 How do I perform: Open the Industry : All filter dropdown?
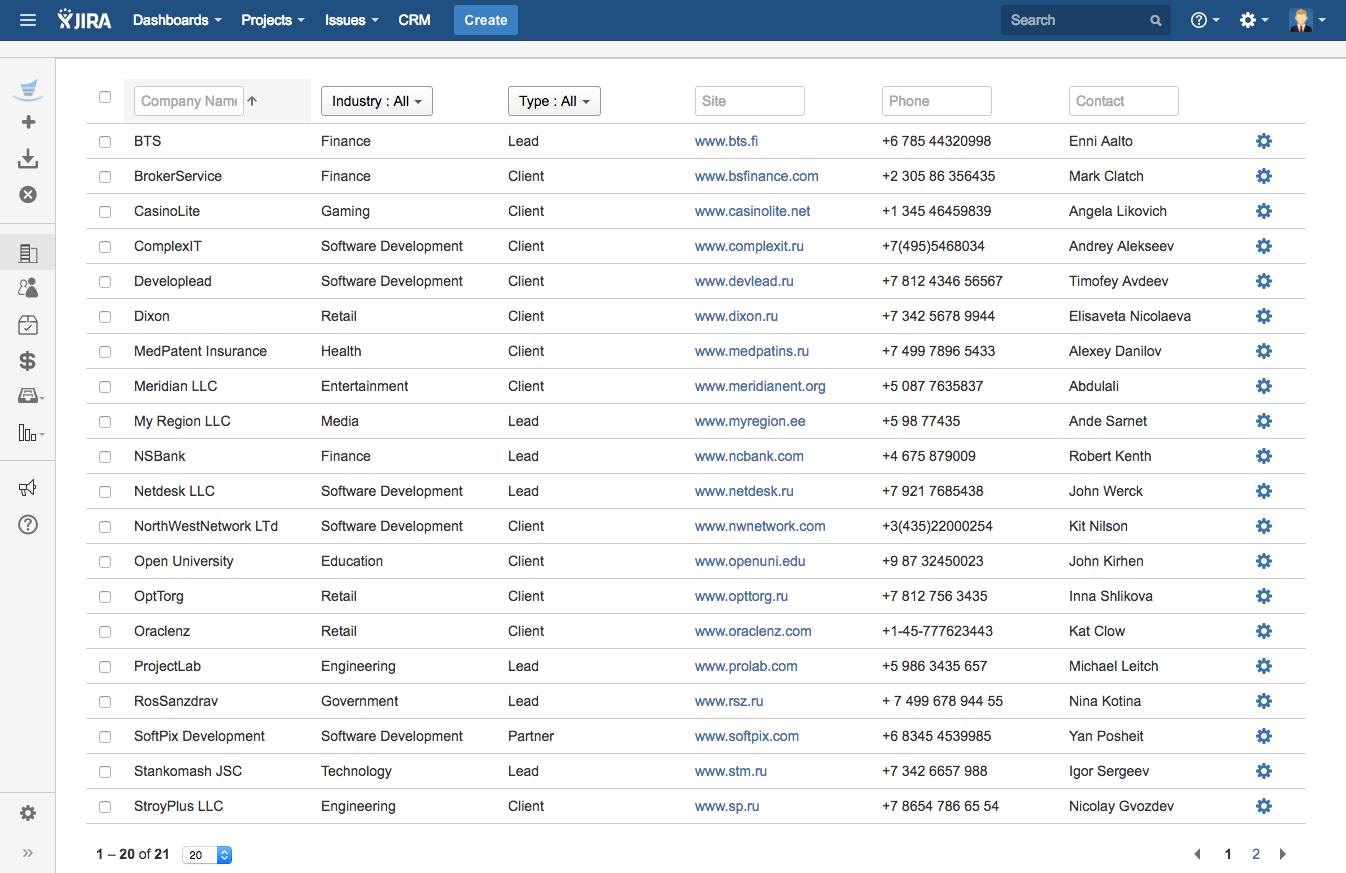[x=376, y=101]
